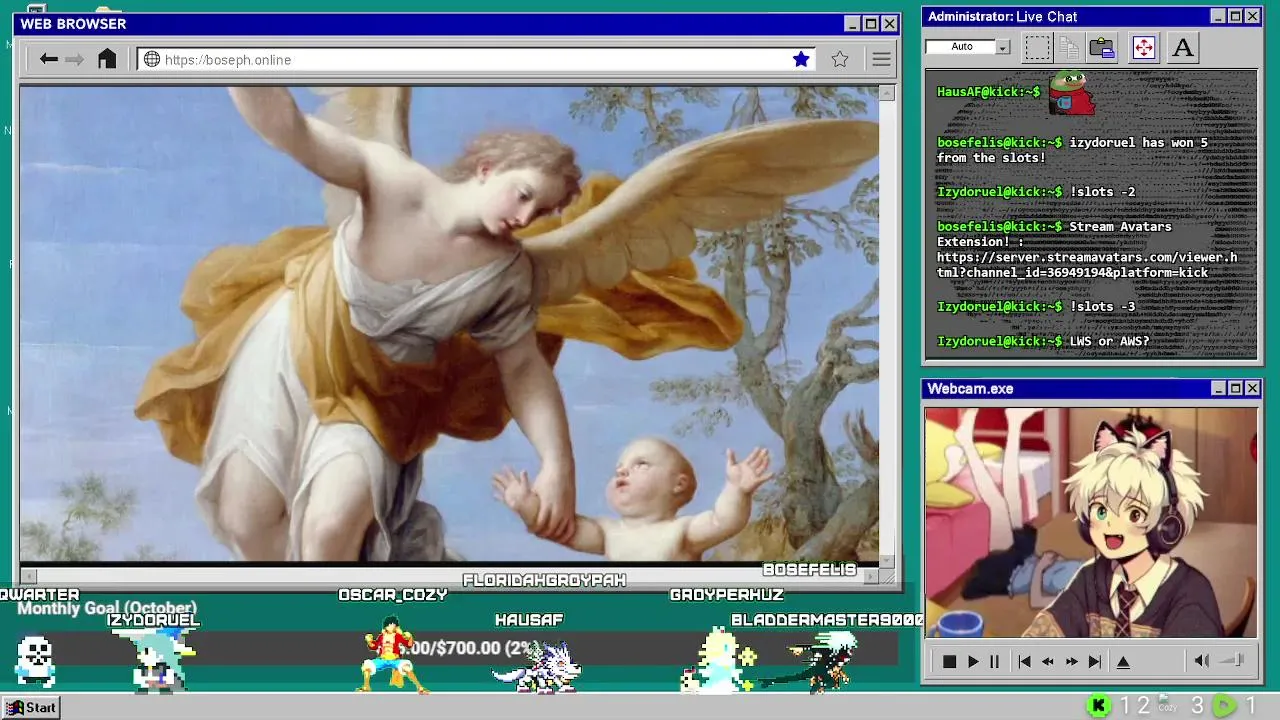1280x720 pixels.
Task: Click the green Rumble play icon in tray
Action: tap(1224, 706)
